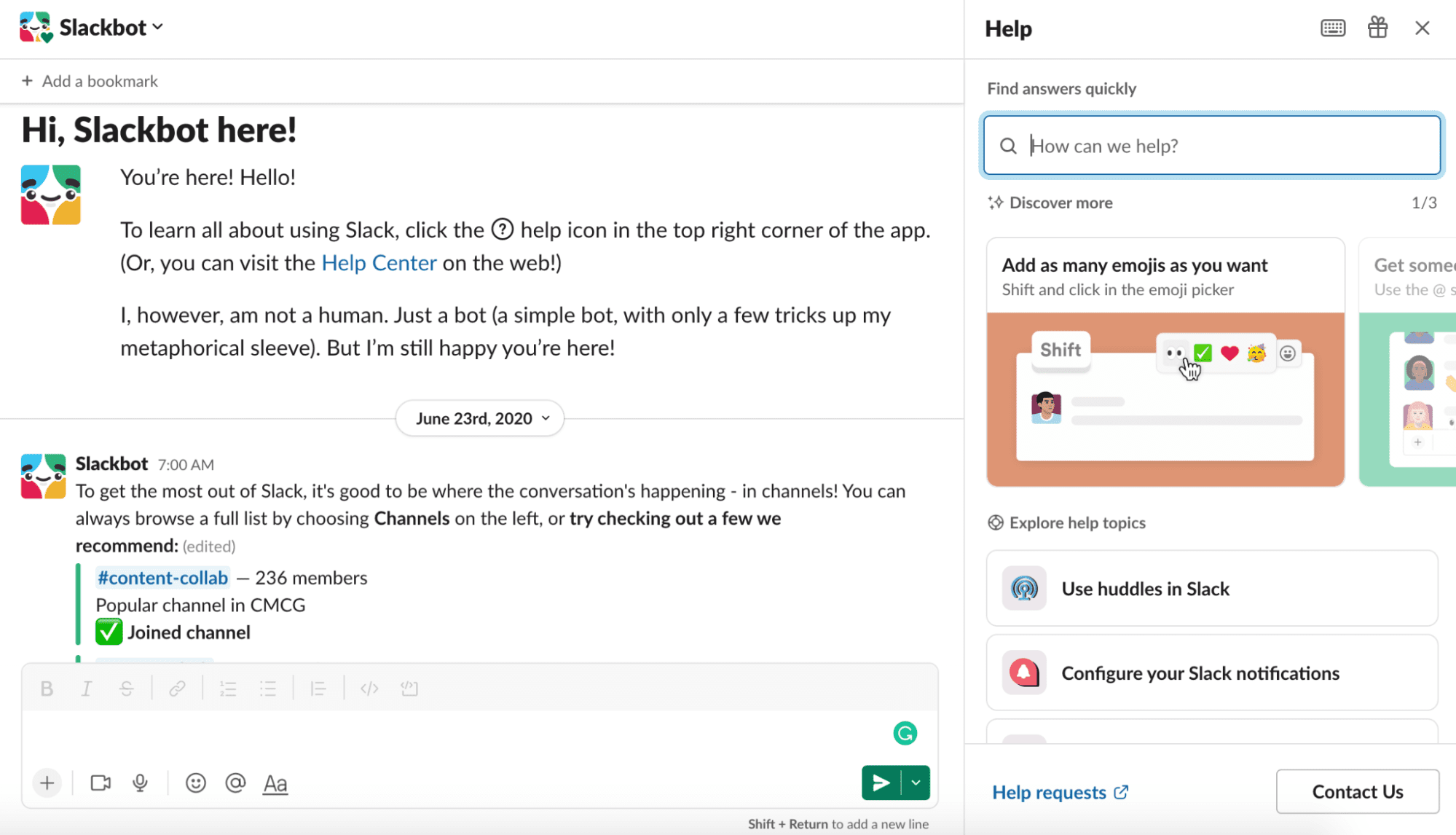Click the plus attachment button
1456x835 pixels.
click(x=47, y=783)
